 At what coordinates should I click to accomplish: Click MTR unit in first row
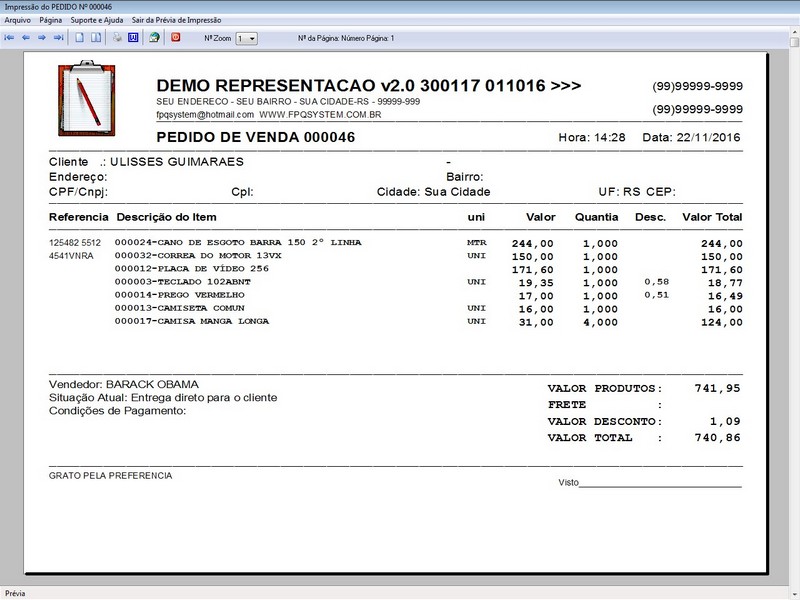pyautogui.click(x=477, y=242)
